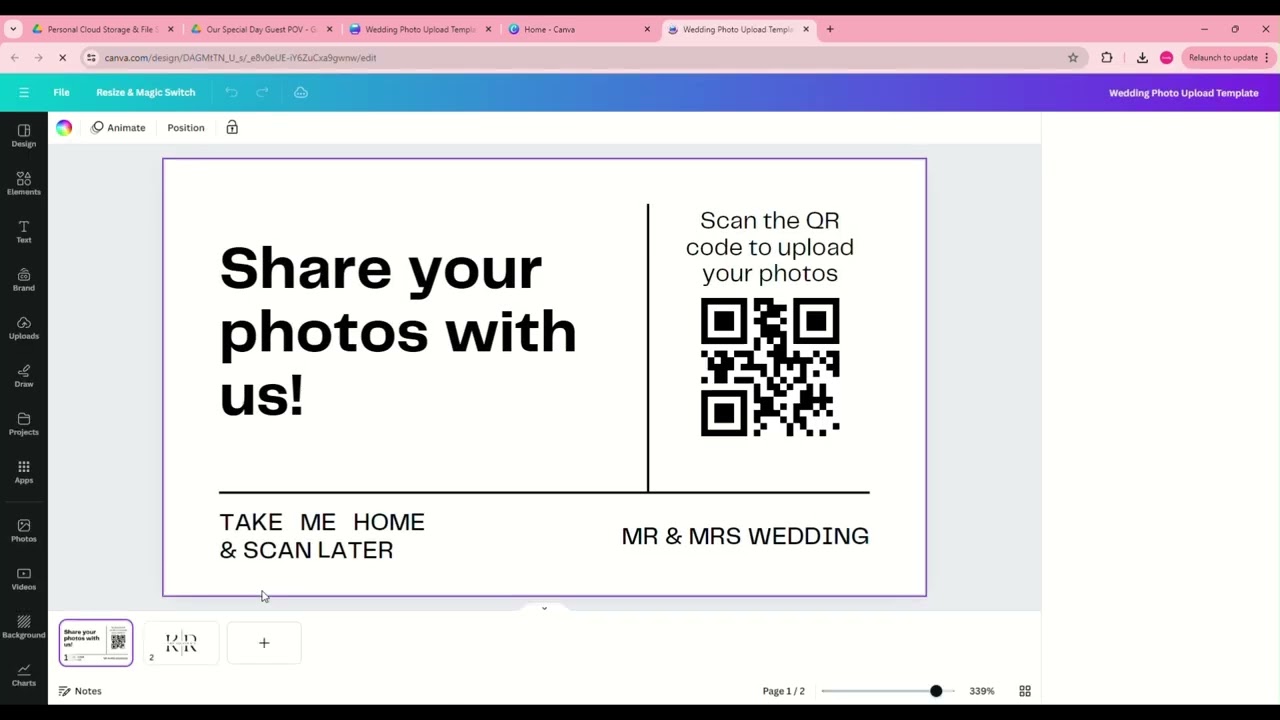Switch to Our Special Day Guest POV tab
Viewport: 1280px width, 720px height.
tap(260, 29)
